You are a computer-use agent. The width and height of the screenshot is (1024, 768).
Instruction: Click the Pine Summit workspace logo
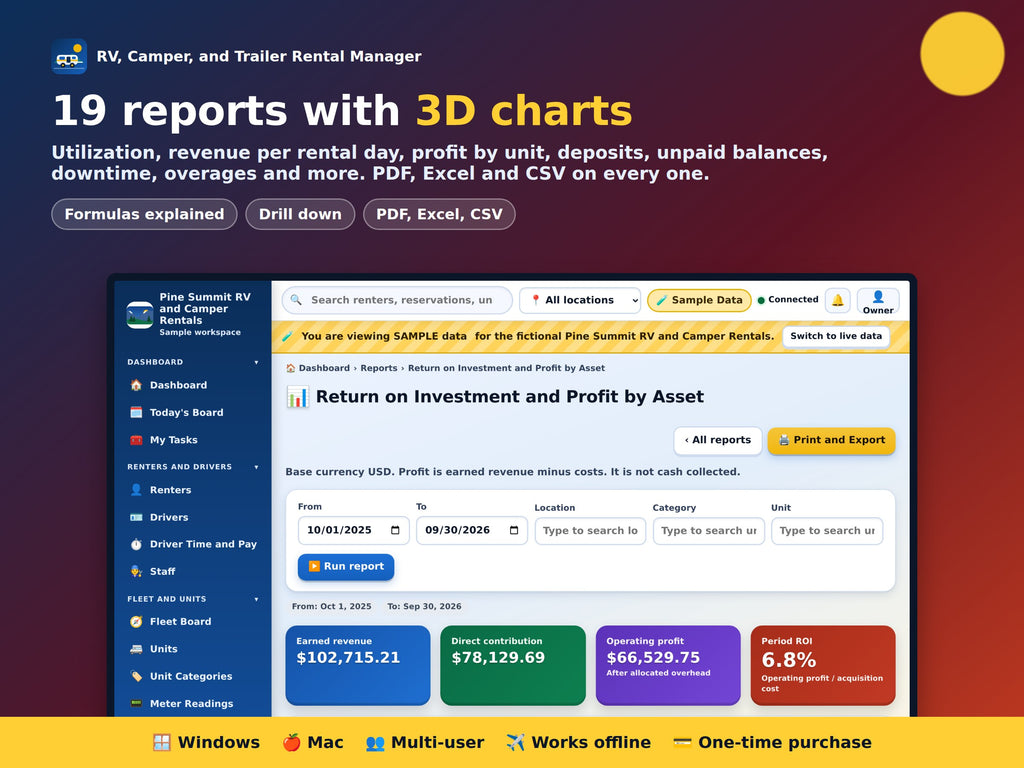coord(140,314)
